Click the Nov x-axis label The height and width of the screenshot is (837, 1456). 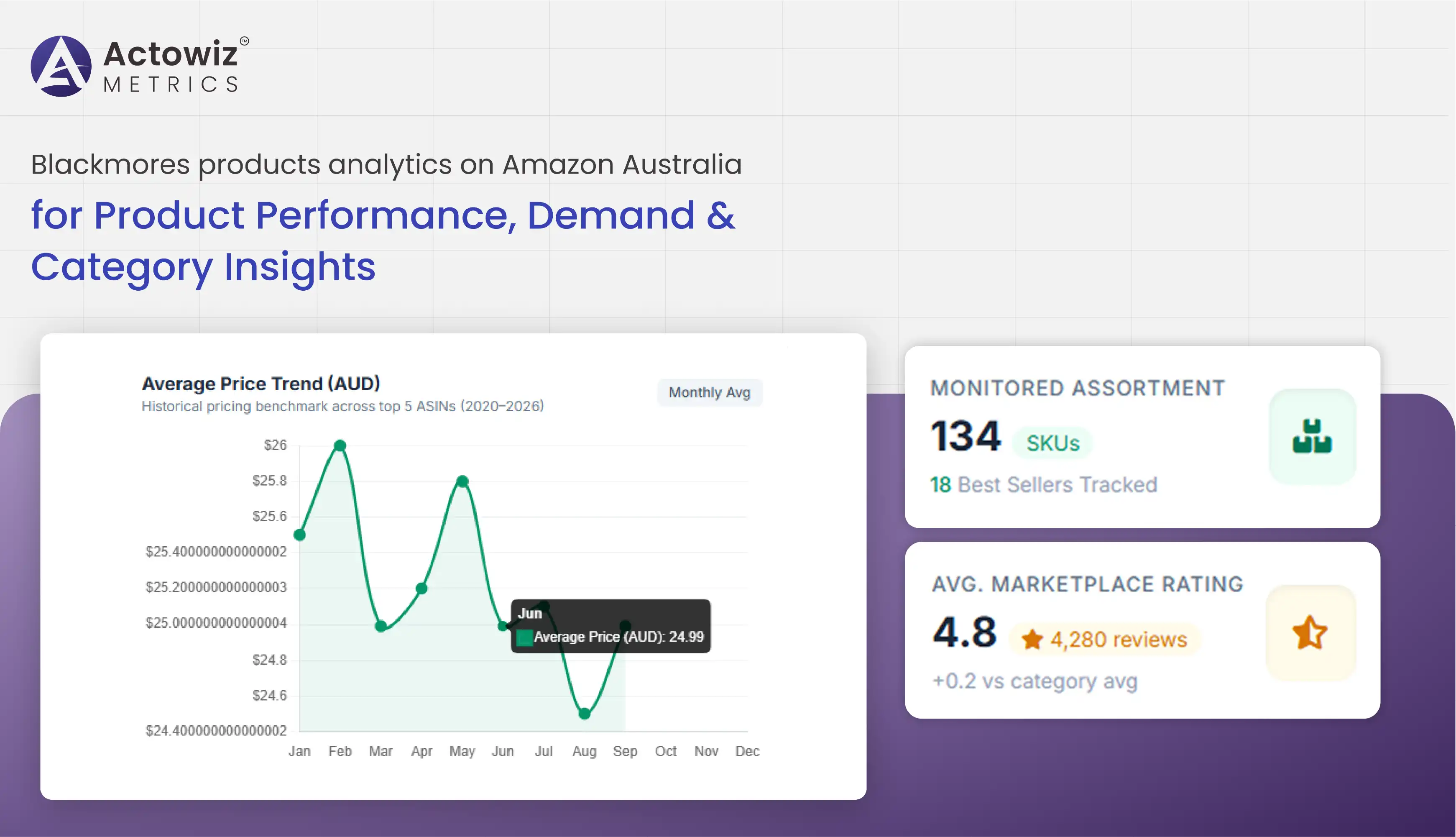706,751
